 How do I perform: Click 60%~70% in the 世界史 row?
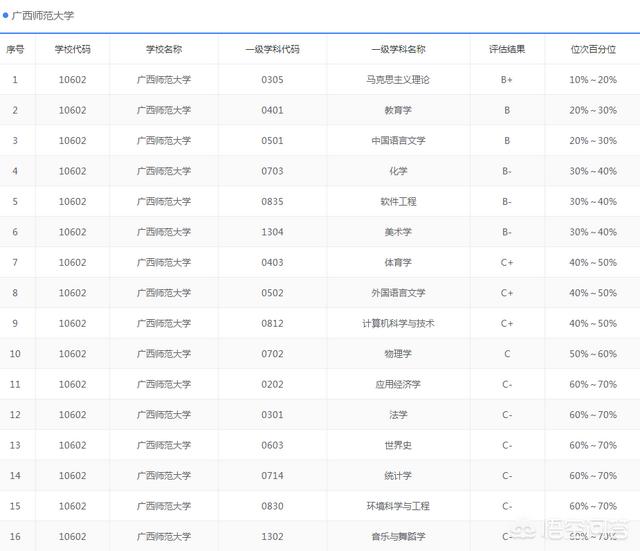[x=593, y=445]
